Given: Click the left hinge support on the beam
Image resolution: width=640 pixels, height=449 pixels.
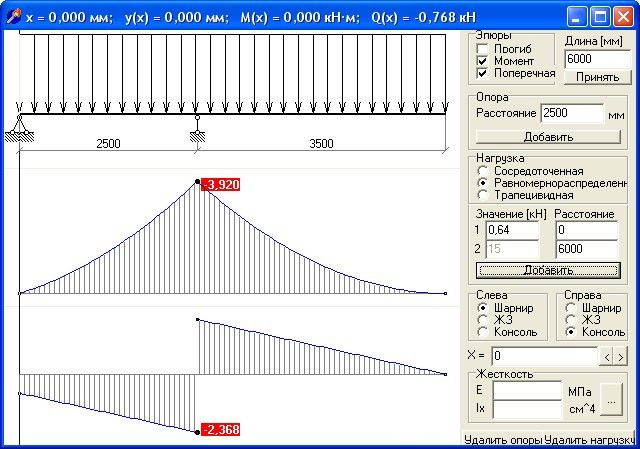Looking at the screenshot, I should click(19, 127).
